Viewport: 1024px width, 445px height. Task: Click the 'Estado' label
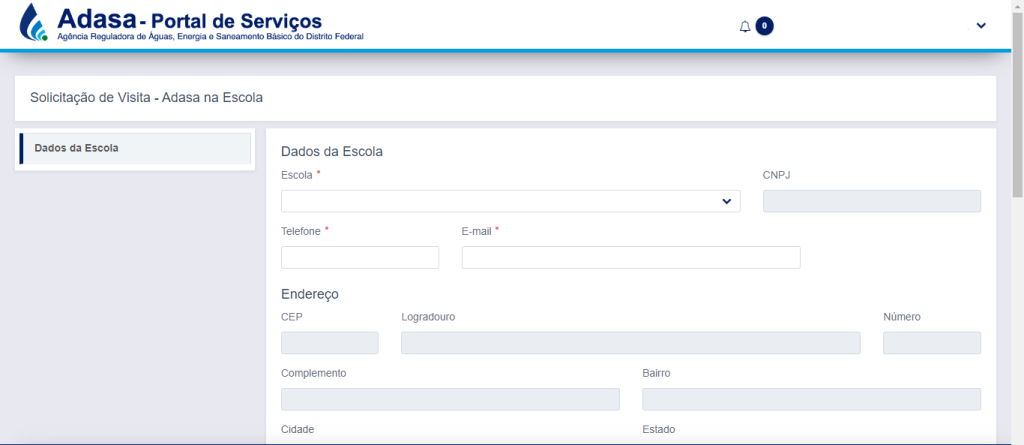pos(659,429)
